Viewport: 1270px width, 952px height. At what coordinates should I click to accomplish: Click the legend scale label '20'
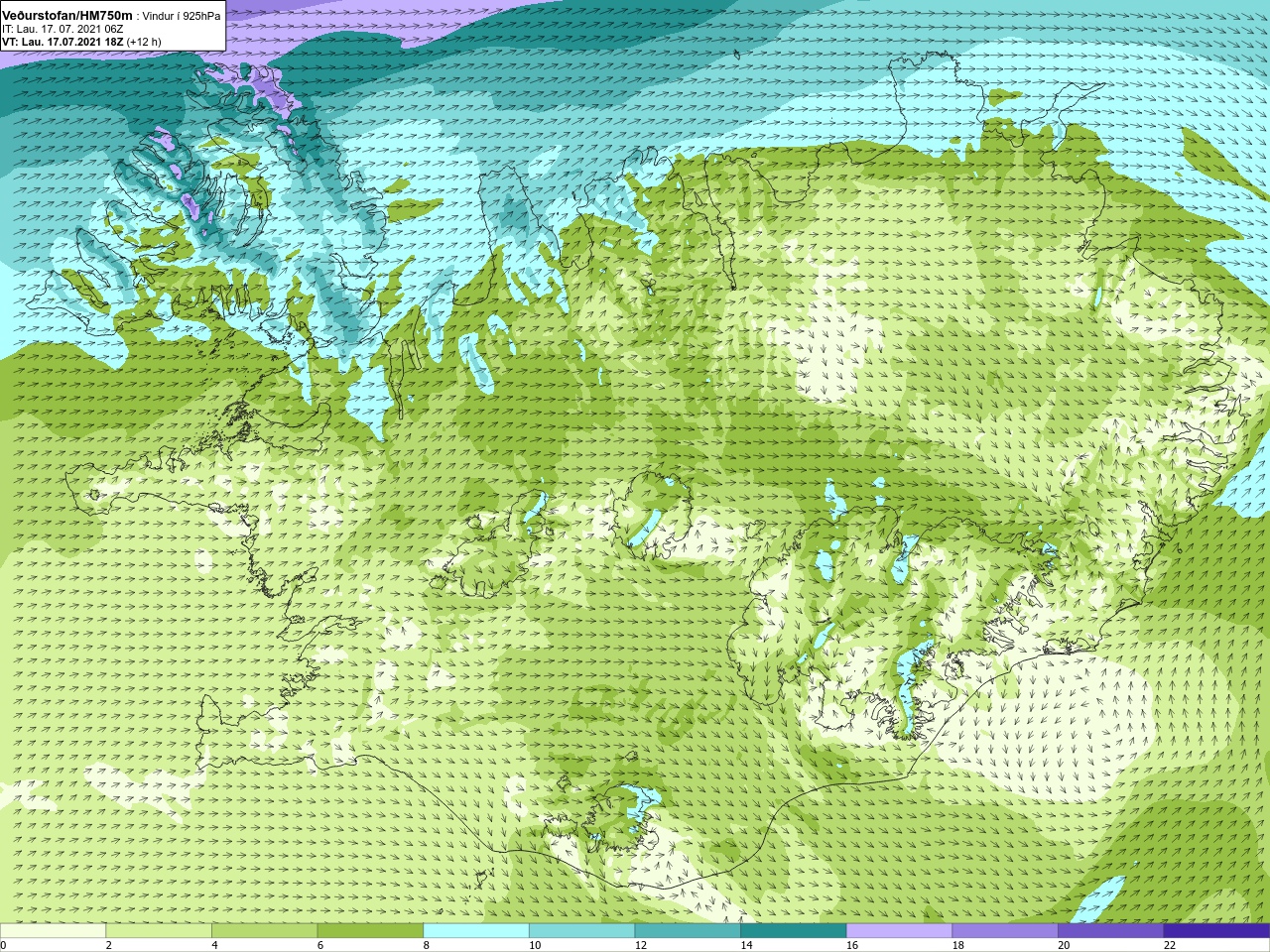coord(1064,945)
